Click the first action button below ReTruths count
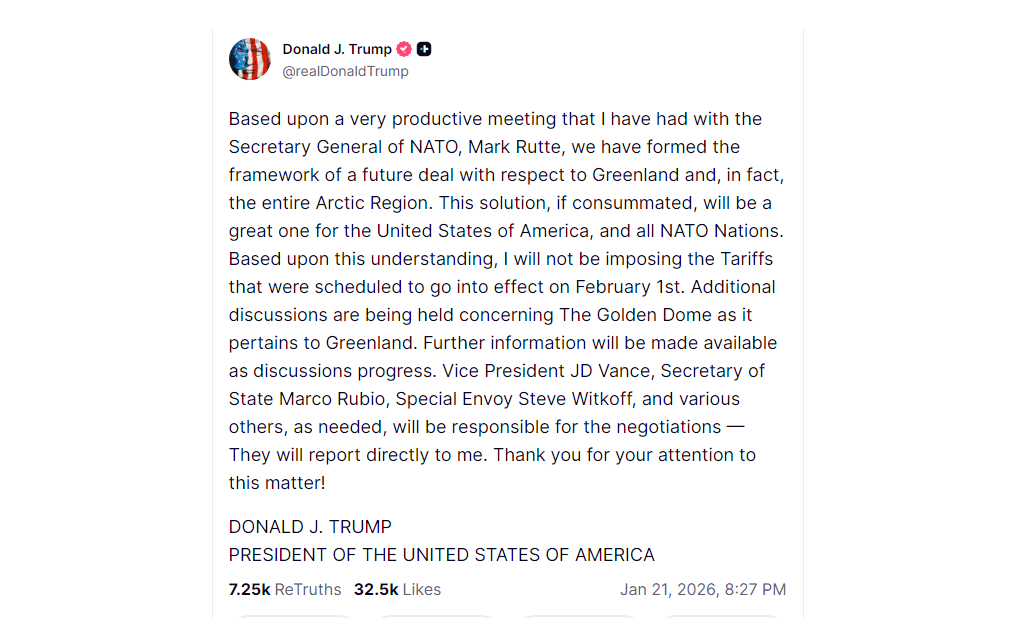This screenshot has height=630, width=1022. click(x=291, y=622)
